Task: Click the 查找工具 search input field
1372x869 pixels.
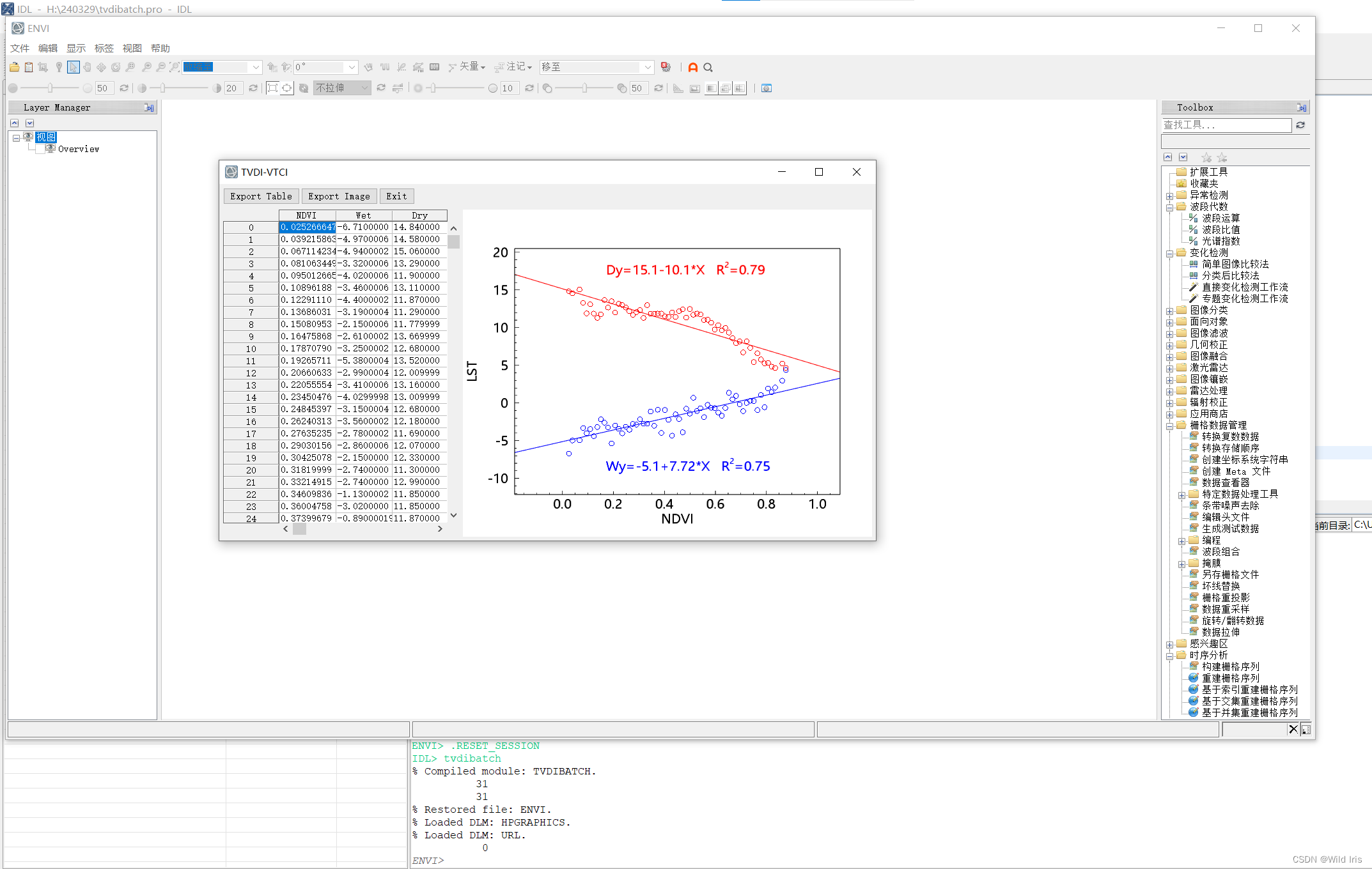Action: point(1226,125)
